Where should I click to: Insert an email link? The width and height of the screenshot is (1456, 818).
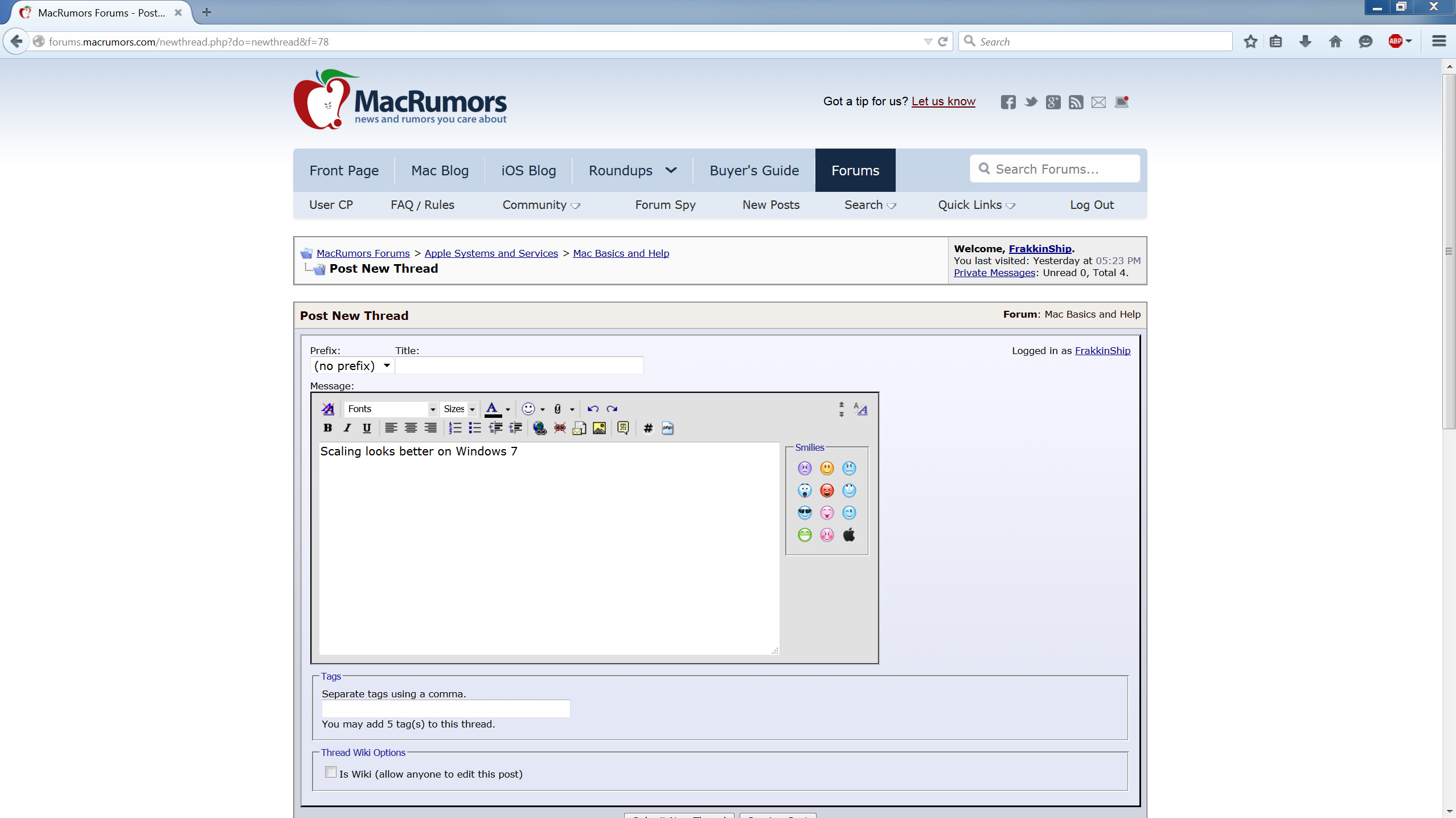coord(579,428)
